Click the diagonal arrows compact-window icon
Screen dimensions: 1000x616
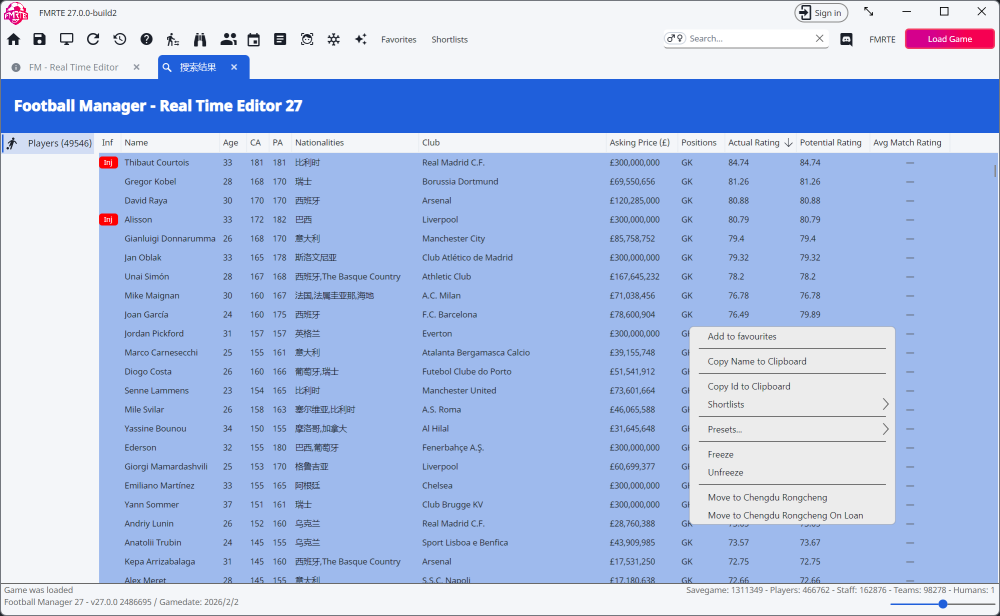point(869,12)
